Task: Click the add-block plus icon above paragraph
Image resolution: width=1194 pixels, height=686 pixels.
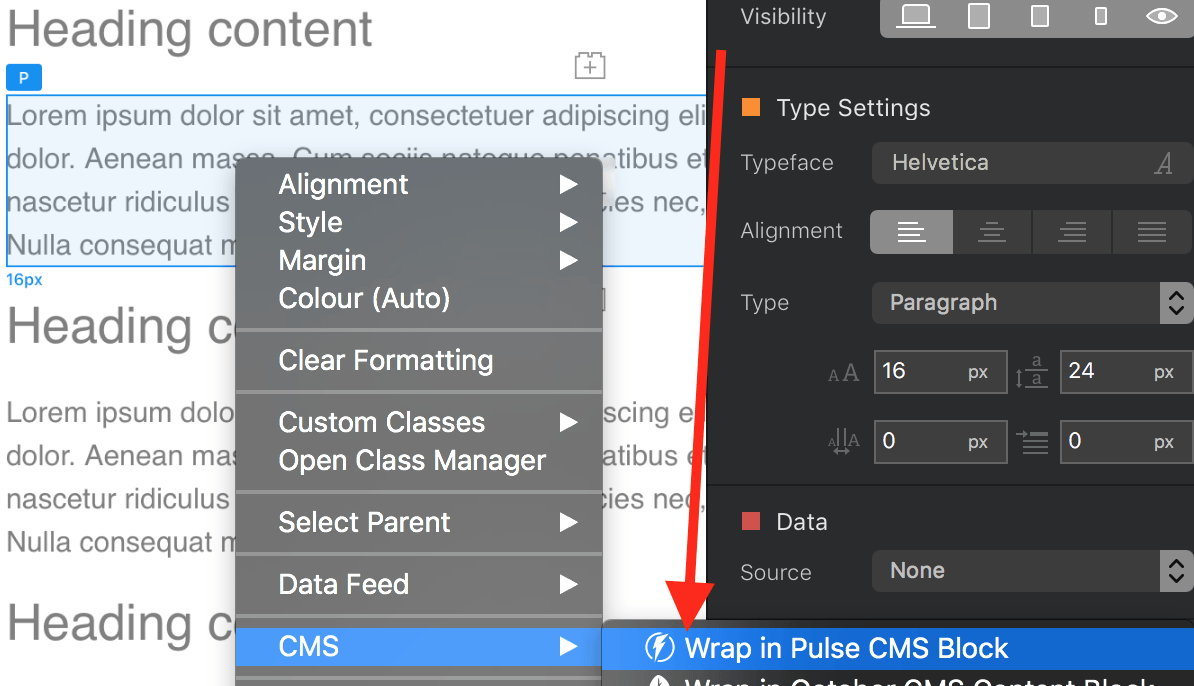Action: tap(590, 66)
